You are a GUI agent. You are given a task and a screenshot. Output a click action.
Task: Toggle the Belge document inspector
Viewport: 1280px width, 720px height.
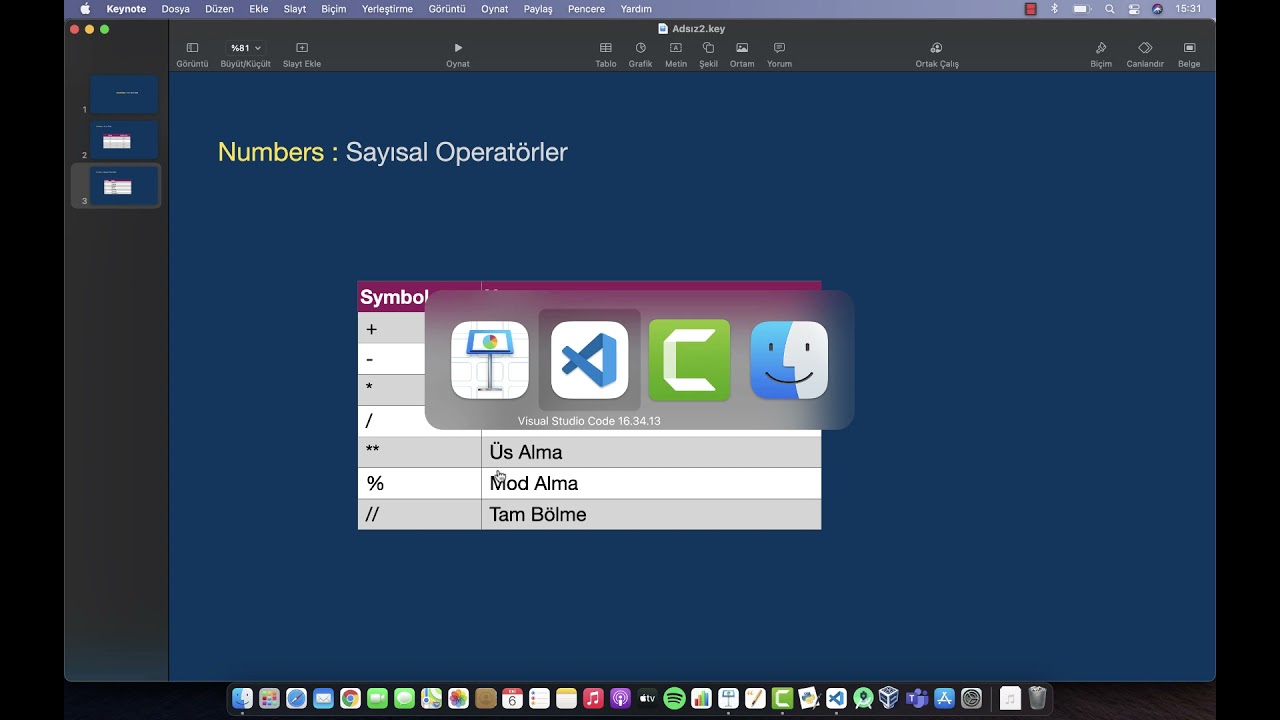(x=1189, y=54)
